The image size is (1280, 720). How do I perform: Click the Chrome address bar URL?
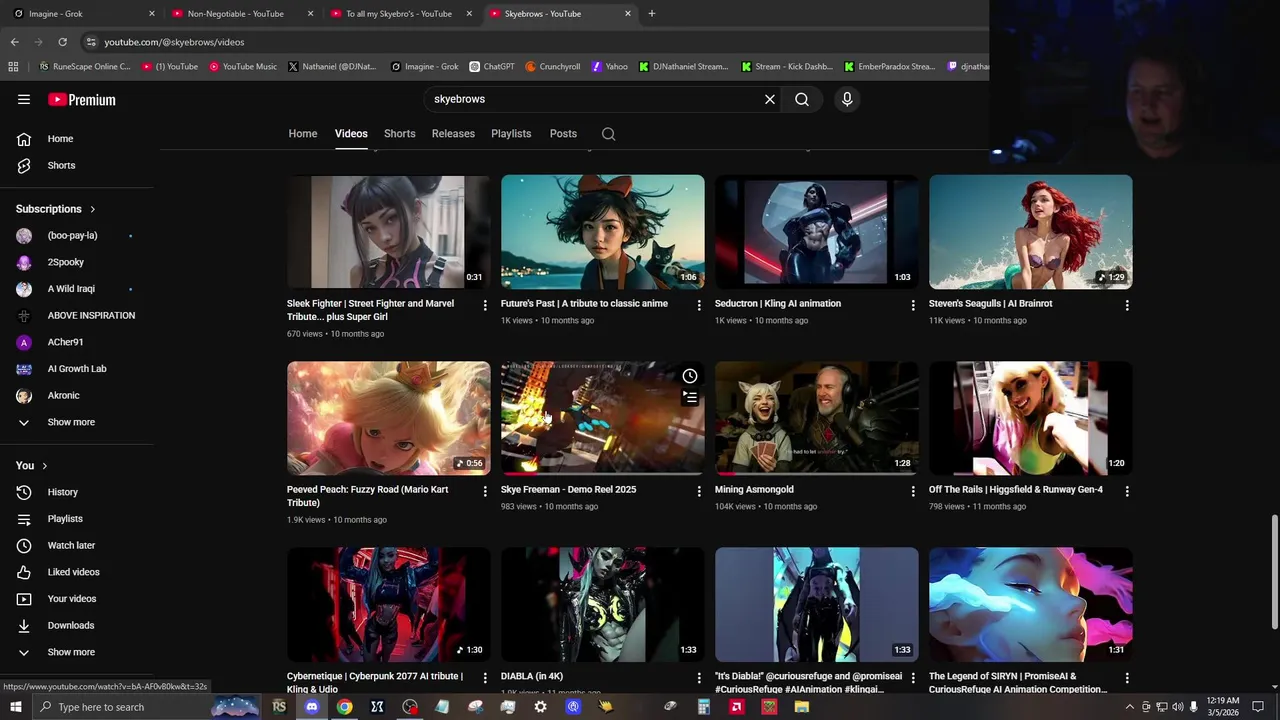tap(174, 42)
